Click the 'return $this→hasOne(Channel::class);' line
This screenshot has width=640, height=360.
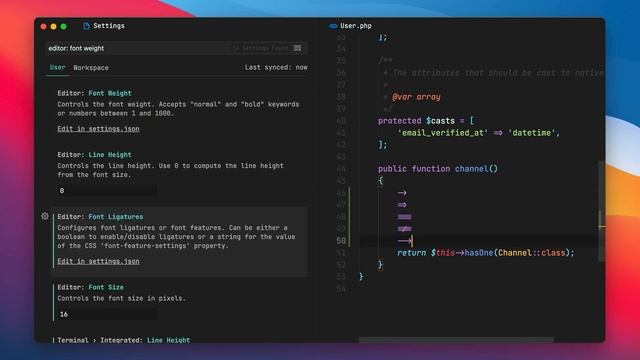click(486, 253)
